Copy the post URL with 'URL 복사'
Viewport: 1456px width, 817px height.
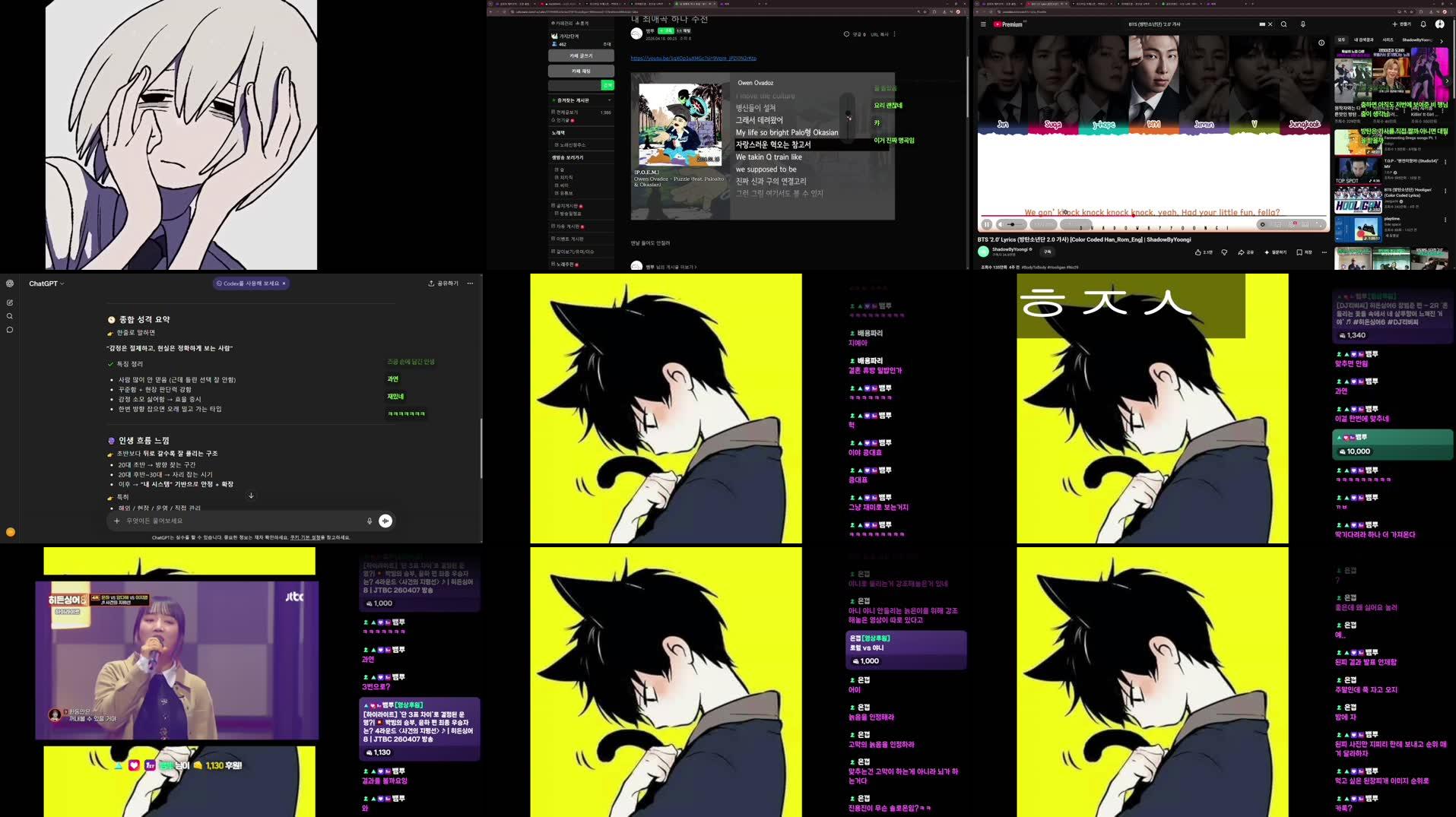click(879, 34)
